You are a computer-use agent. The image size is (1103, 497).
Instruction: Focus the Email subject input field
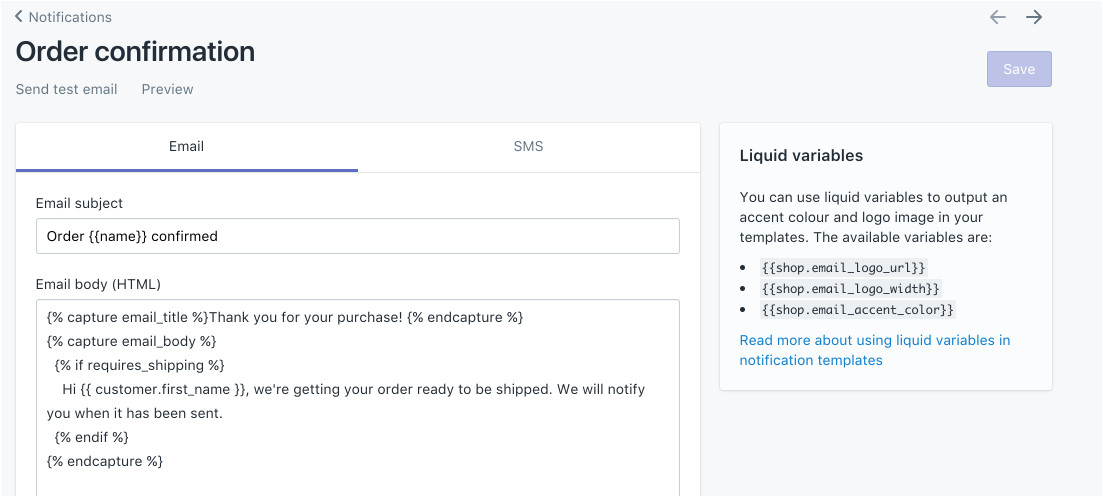[357, 237]
